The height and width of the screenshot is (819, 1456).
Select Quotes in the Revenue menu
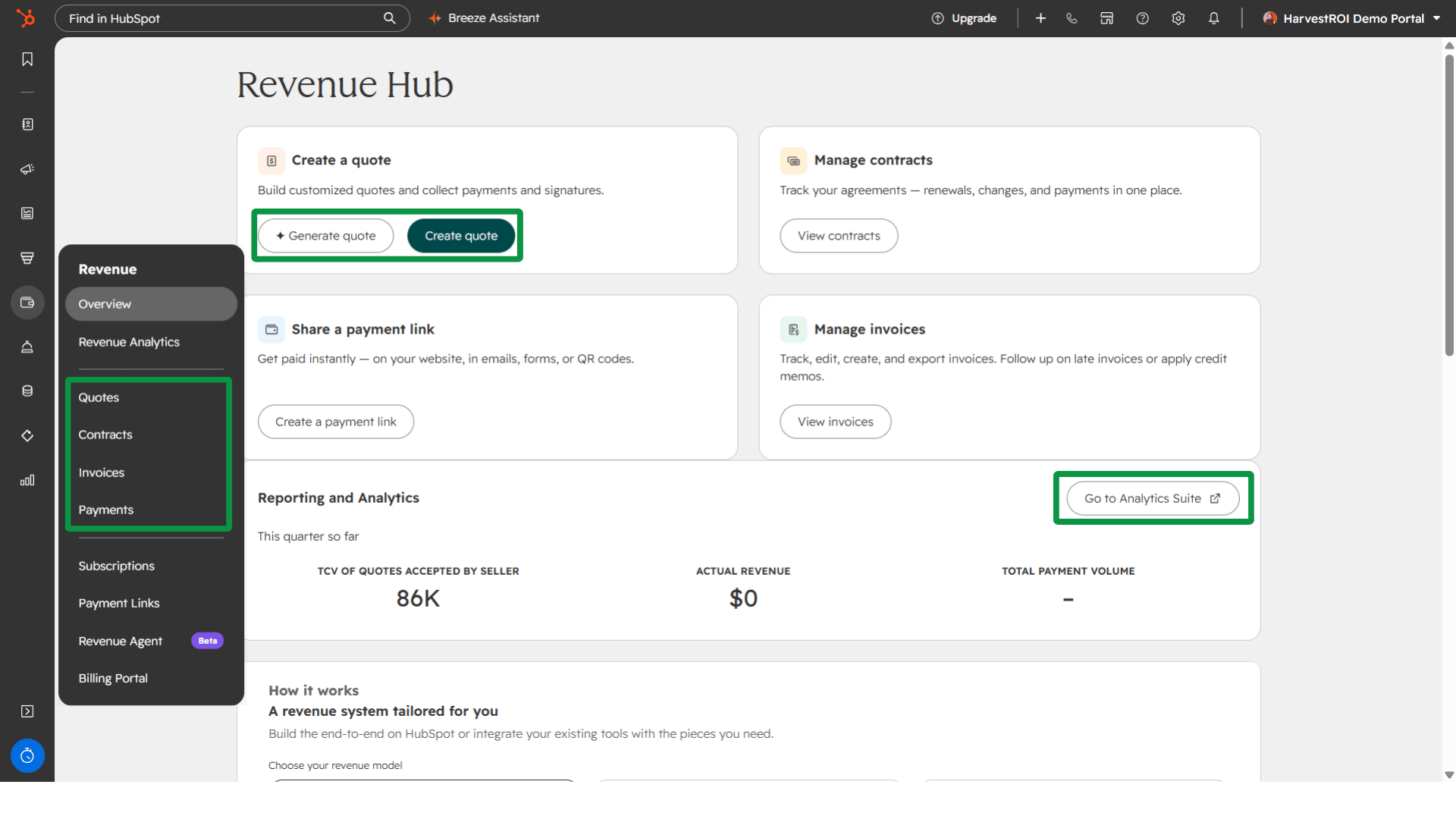click(x=99, y=397)
